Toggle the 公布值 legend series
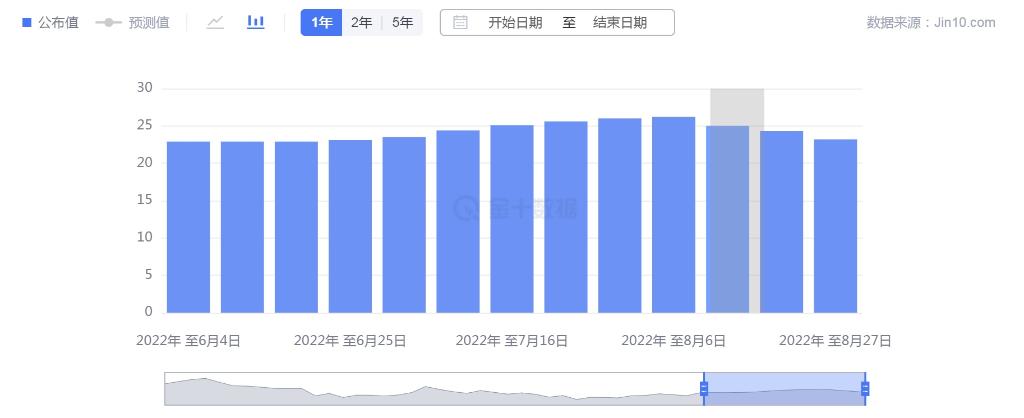Viewport: 1024px width, 418px height. coord(50,22)
